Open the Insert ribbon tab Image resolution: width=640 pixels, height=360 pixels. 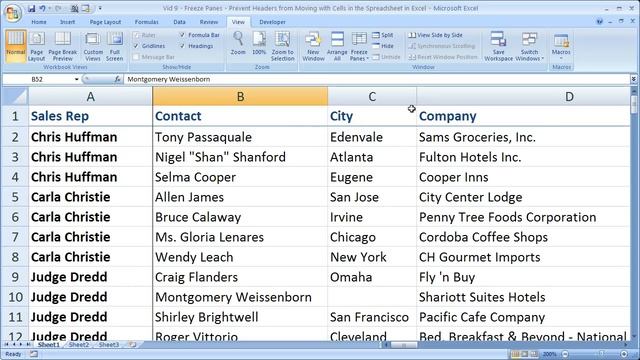(67, 22)
